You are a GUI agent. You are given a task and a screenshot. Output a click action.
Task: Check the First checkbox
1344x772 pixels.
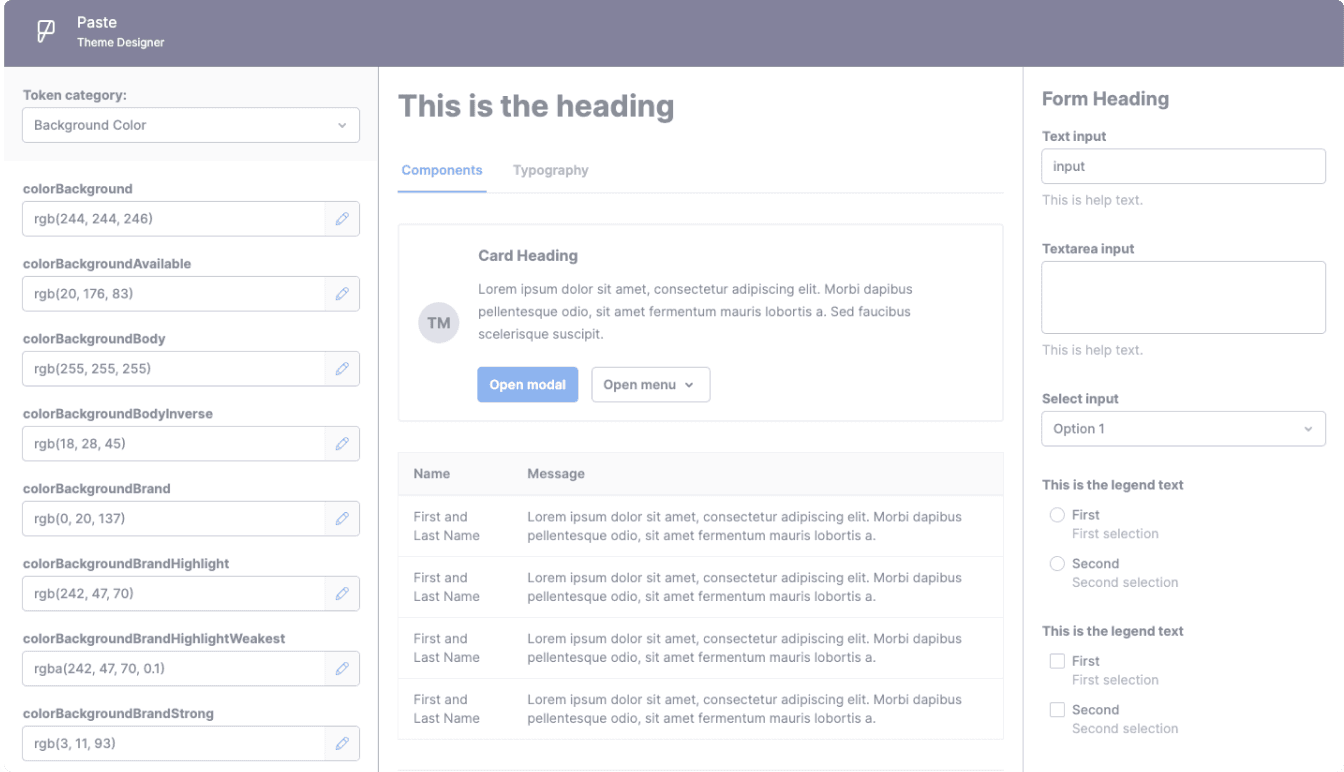(1057, 661)
